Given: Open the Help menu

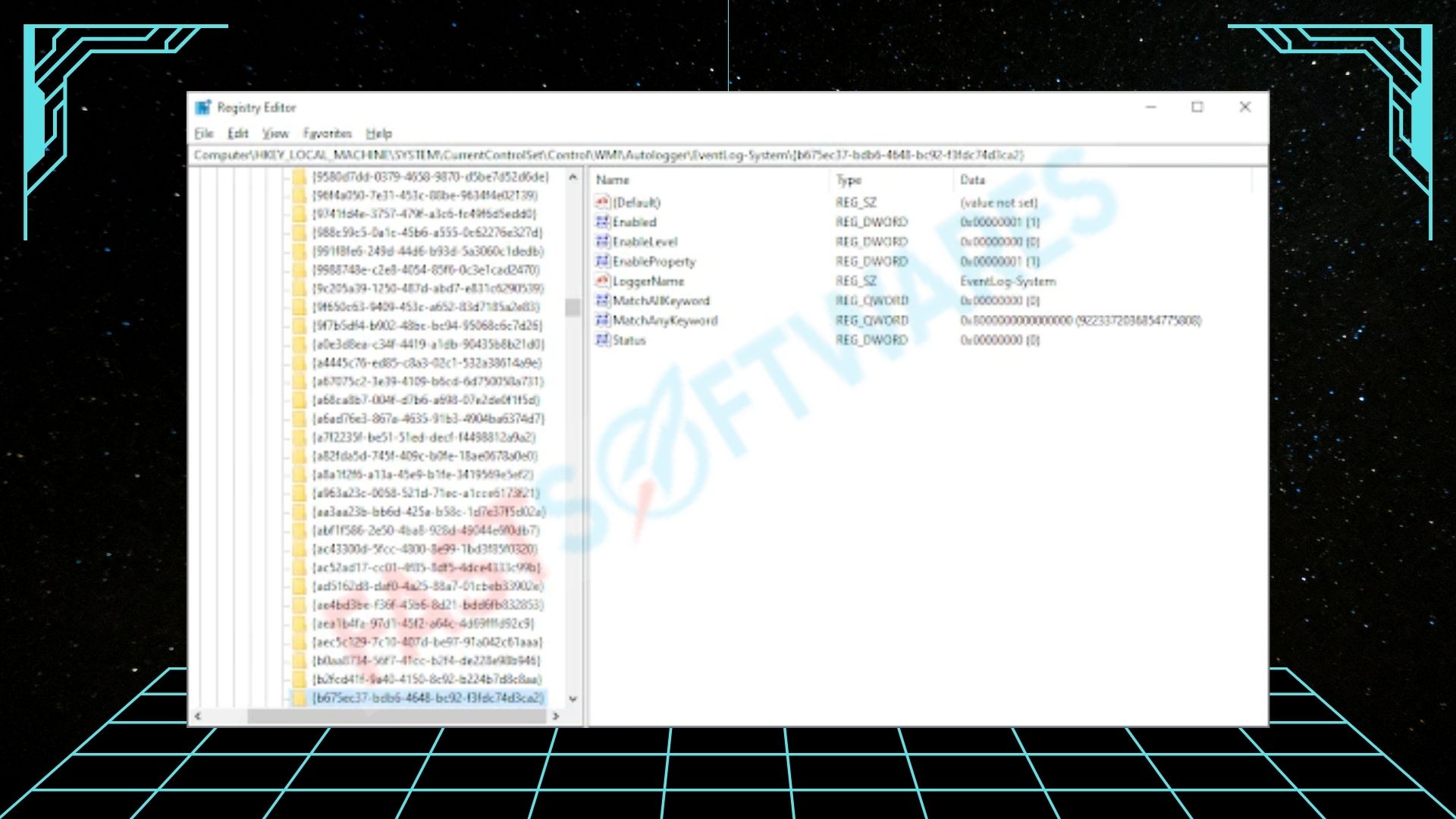Looking at the screenshot, I should (x=379, y=133).
